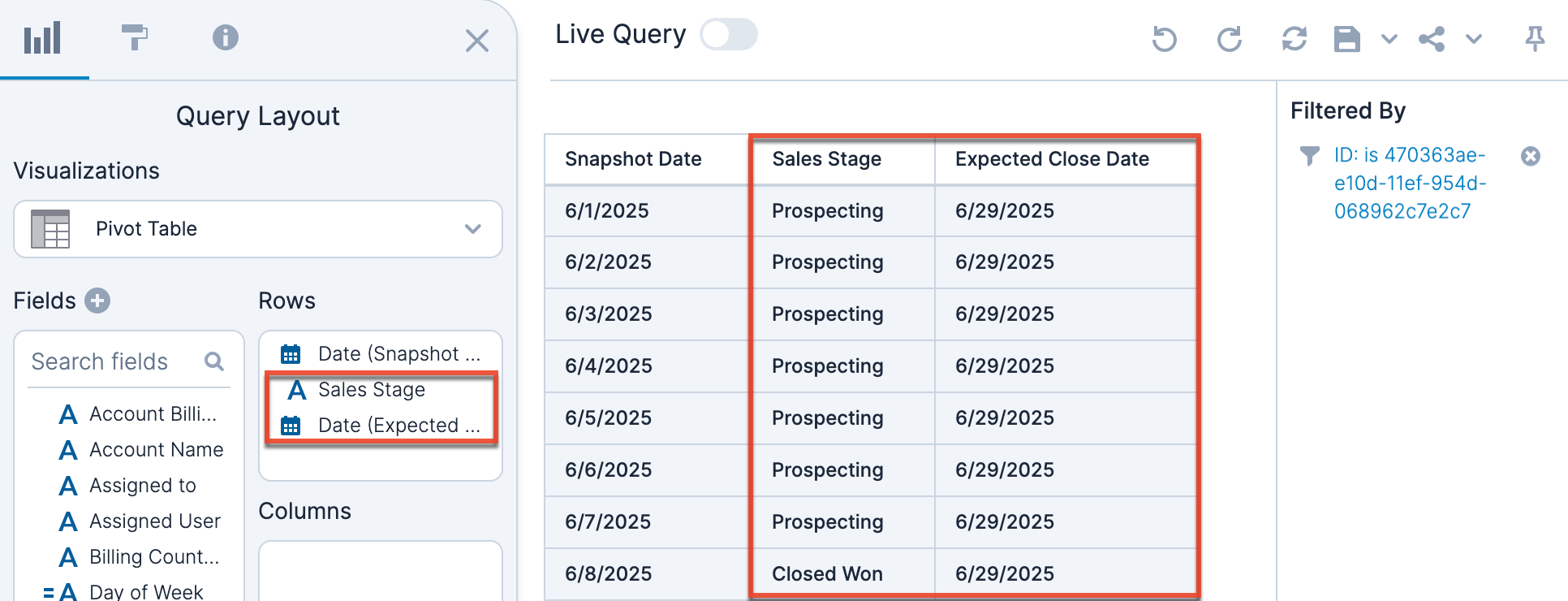Expand the share options chevron
The height and width of the screenshot is (601, 1568).
click(1474, 39)
